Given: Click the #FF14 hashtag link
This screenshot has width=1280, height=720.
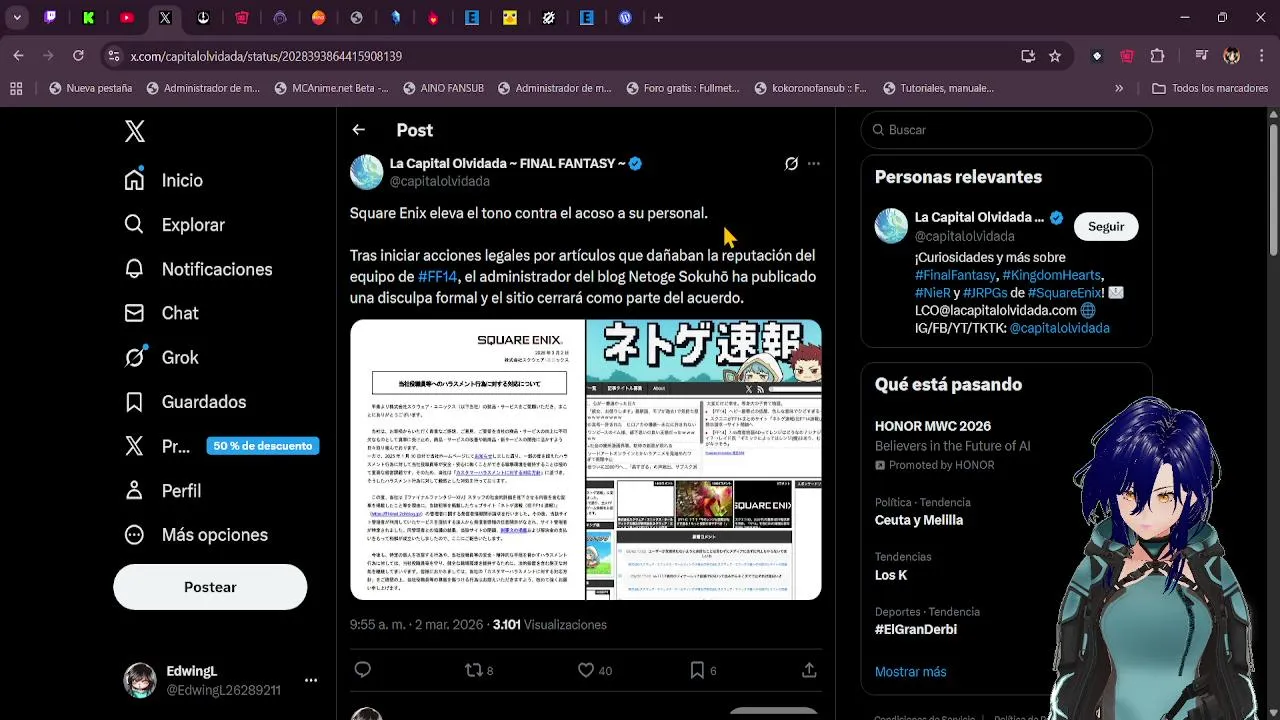Looking at the screenshot, I should point(437,277).
